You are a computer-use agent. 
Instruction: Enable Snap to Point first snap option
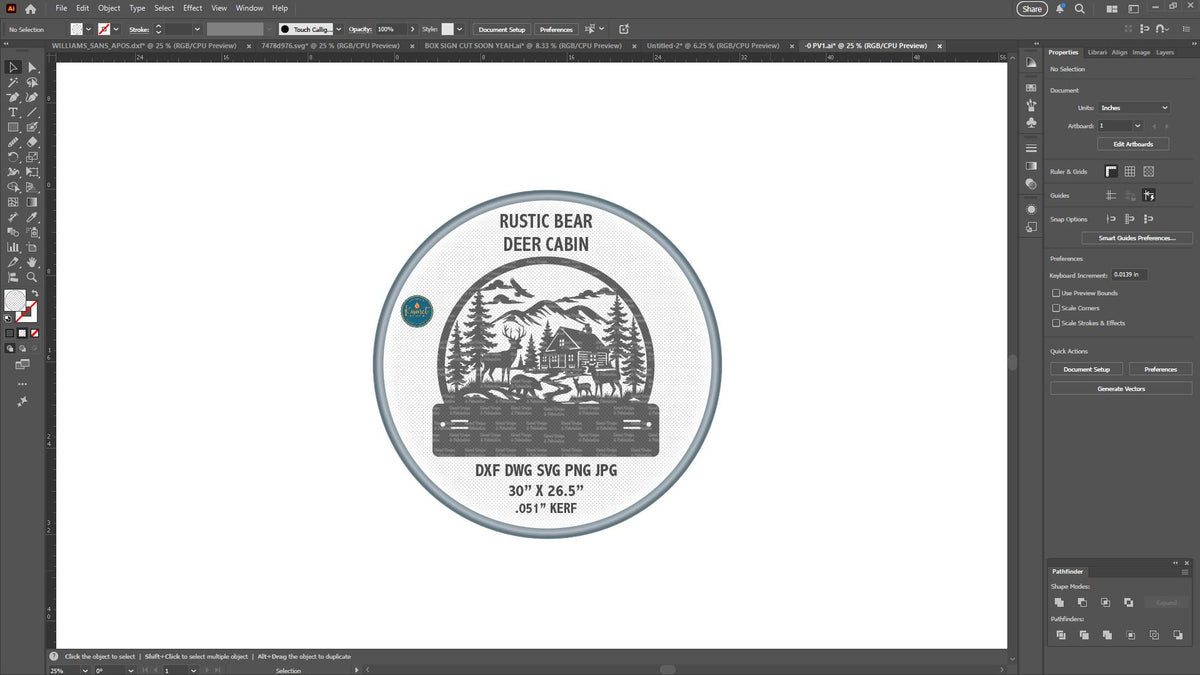coord(1111,219)
